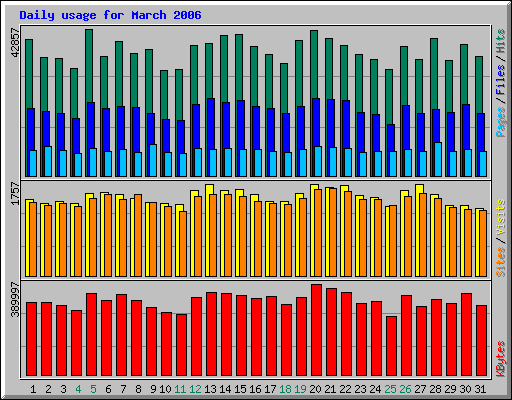Click day label 12 on the x-axis
The width and height of the screenshot is (512, 400).
tap(195, 389)
